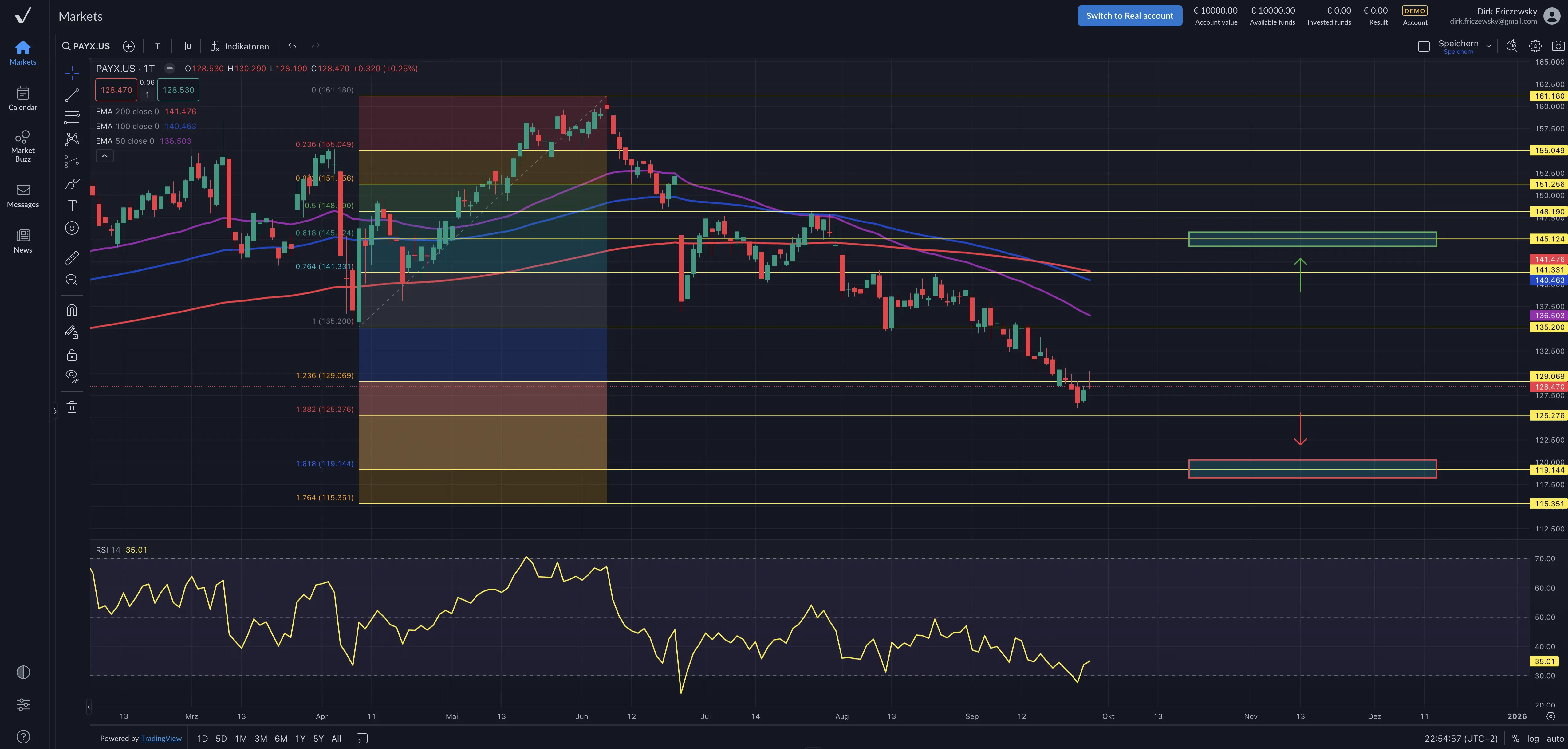
Task: Open the Fibonacci retracement tools
Action: (x=72, y=117)
